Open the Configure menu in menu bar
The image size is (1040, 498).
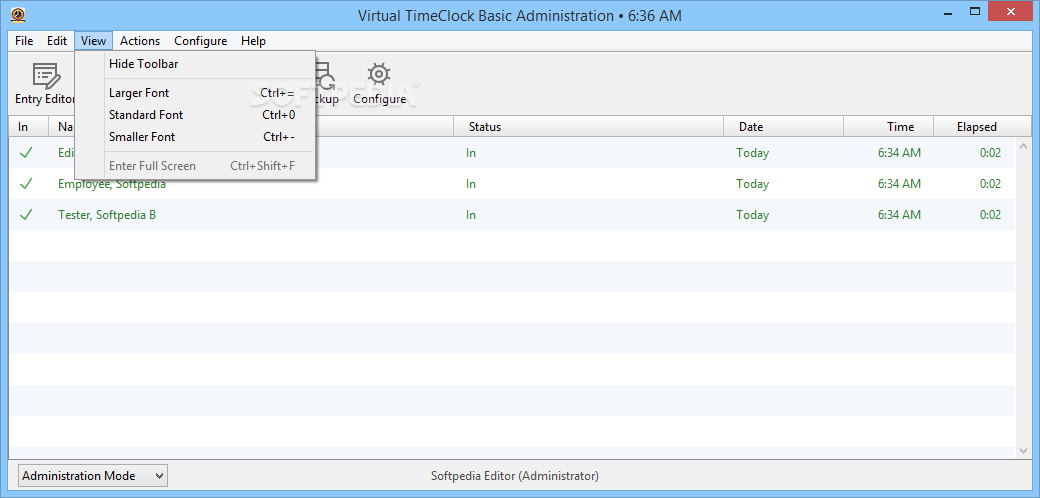click(200, 40)
